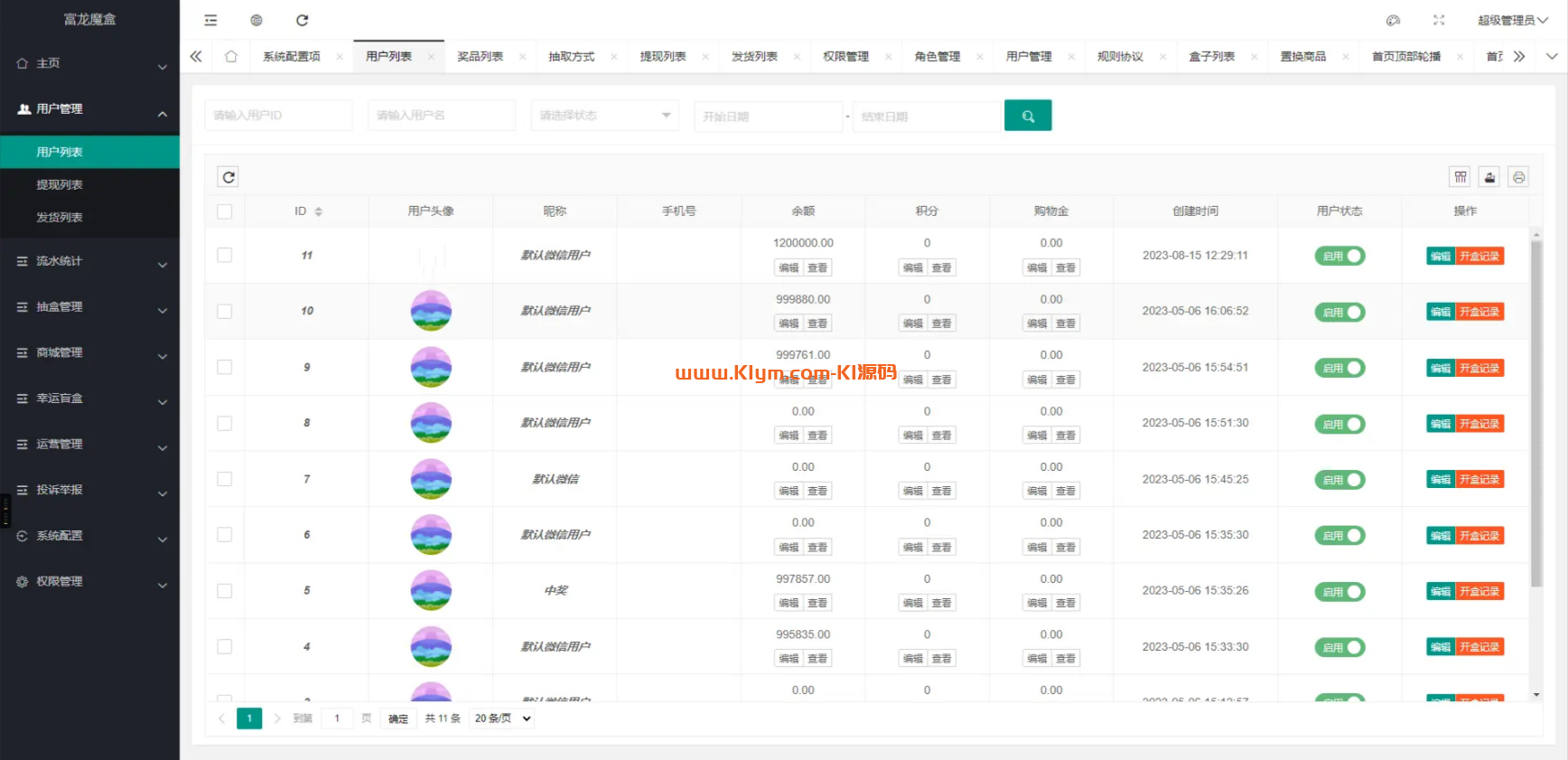
Task: Expand the 流水统计 sidebar menu
Action: [89, 261]
